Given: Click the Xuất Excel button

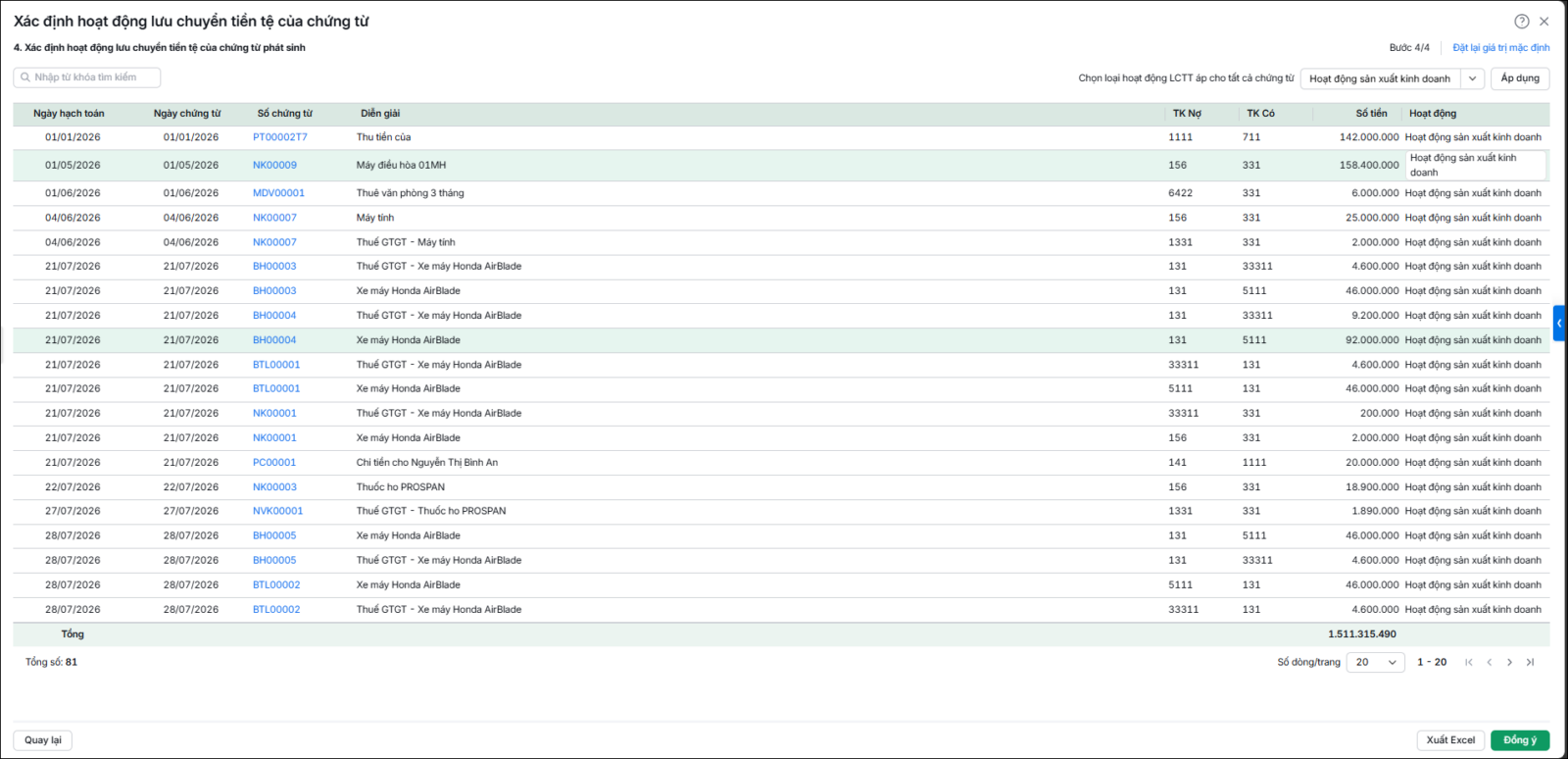Looking at the screenshot, I should tap(1450, 740).
